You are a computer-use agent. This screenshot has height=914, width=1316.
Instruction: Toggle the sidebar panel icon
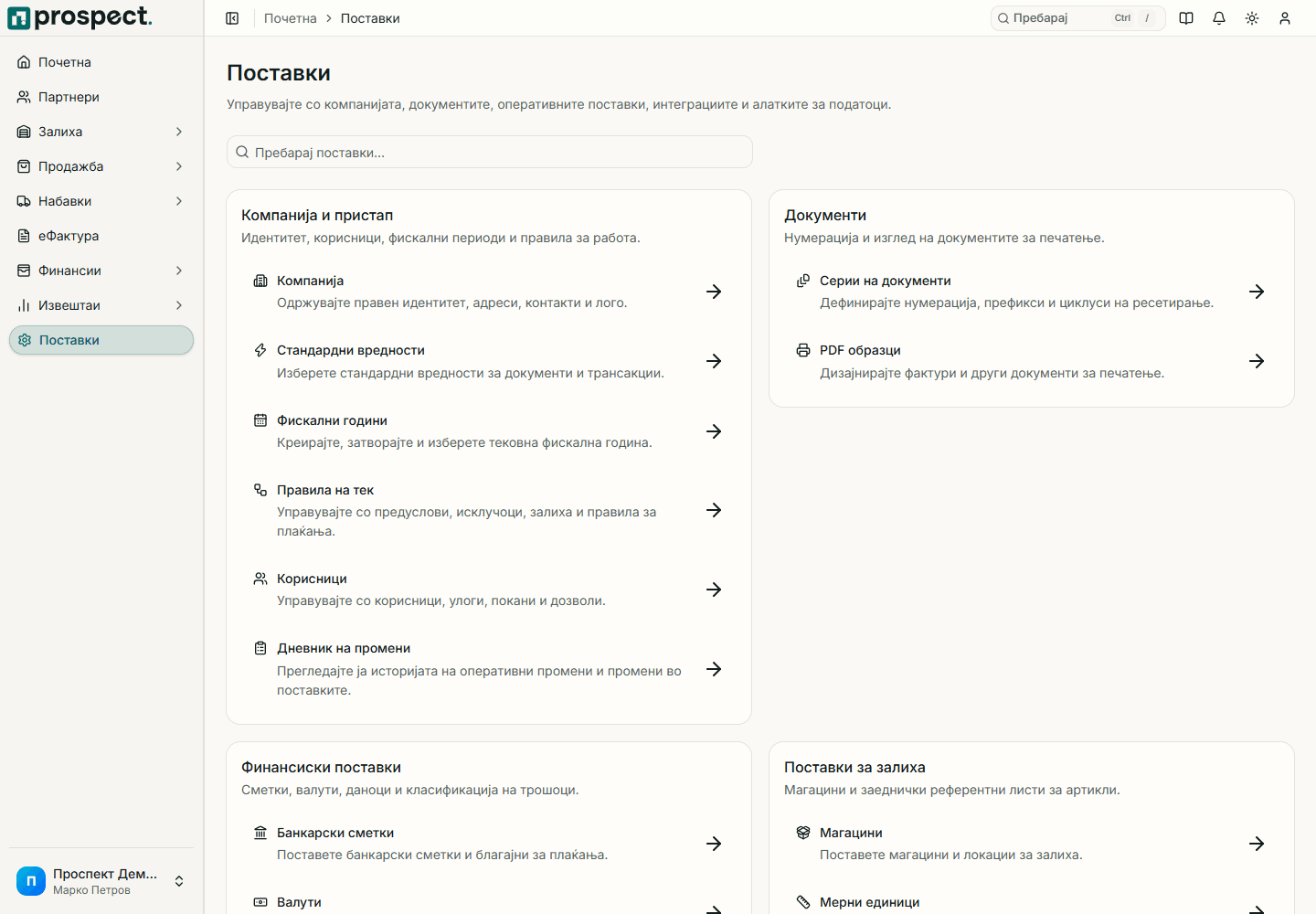coord(232,18)
